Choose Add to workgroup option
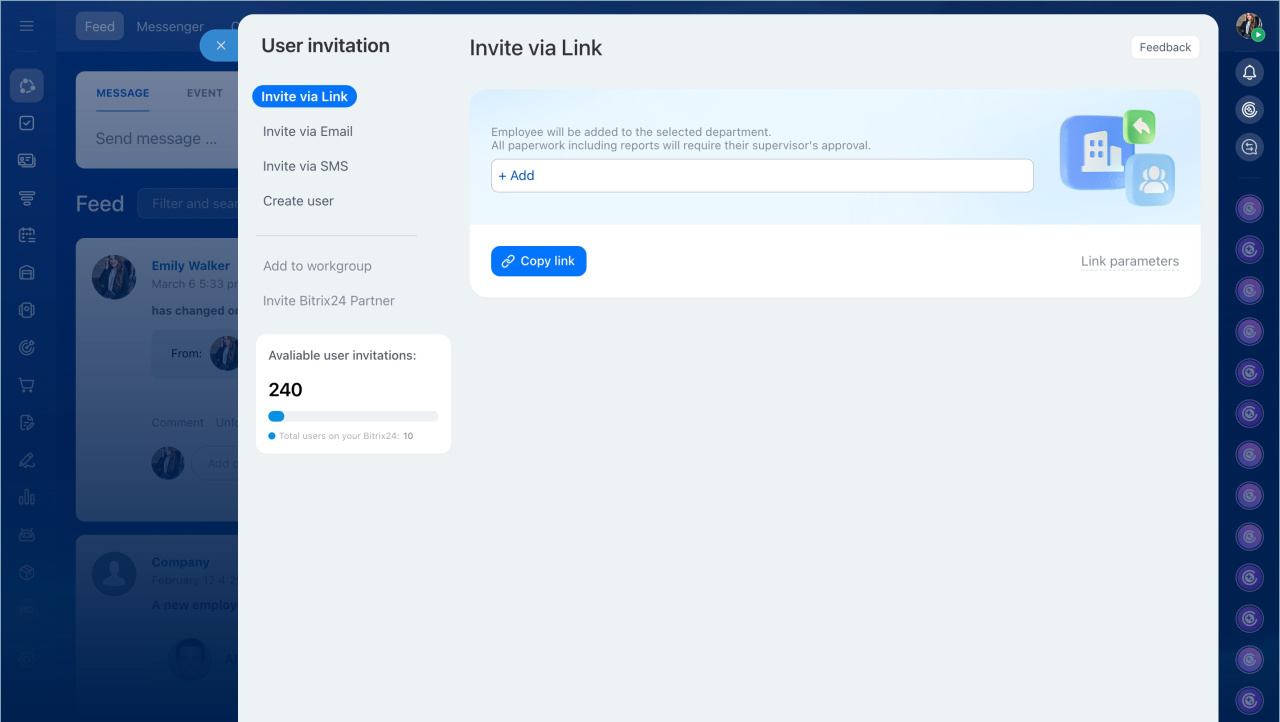1280x722 pixels. (317, 266)
